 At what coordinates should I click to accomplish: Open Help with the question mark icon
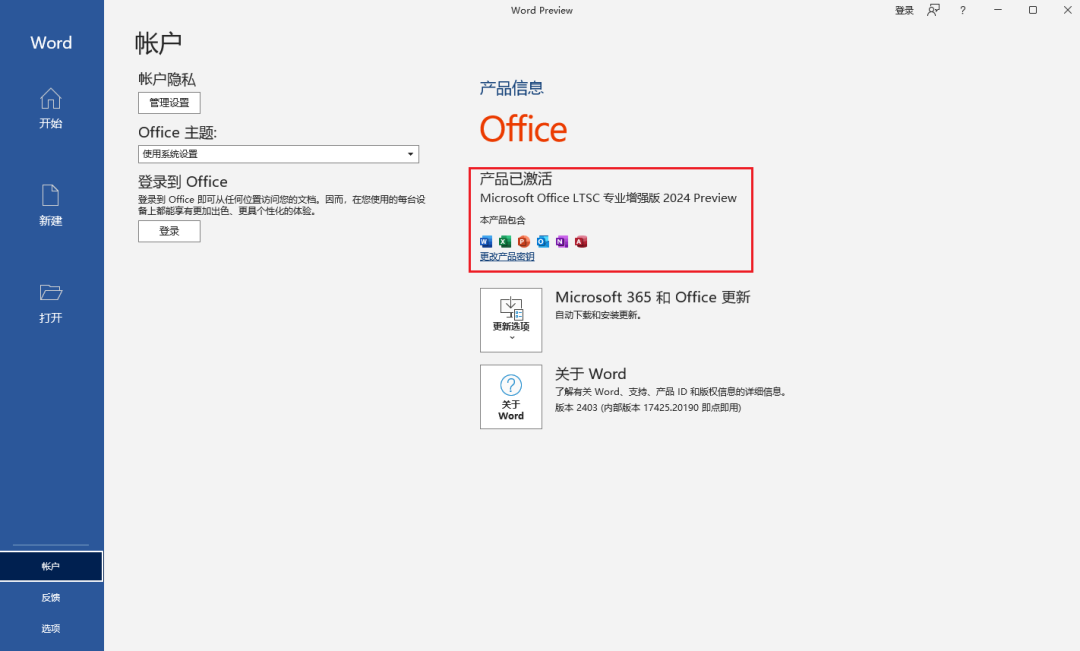(963, 10)
